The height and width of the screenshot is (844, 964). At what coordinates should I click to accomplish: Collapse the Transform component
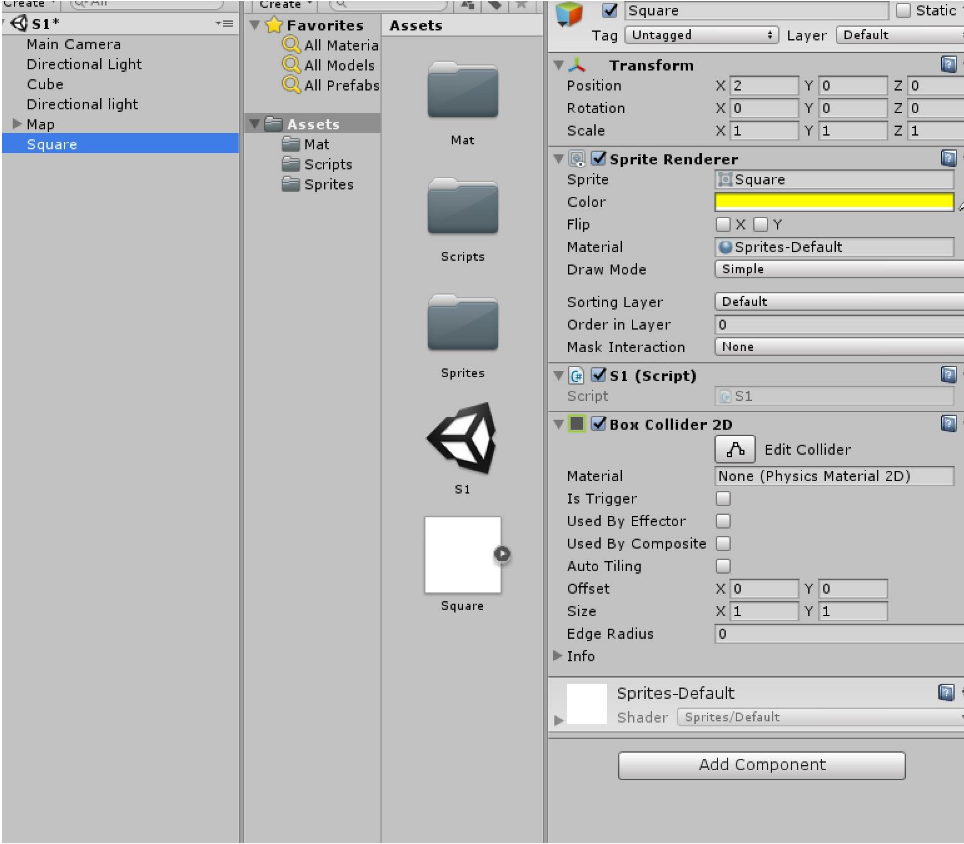click(x=559, y=65)
